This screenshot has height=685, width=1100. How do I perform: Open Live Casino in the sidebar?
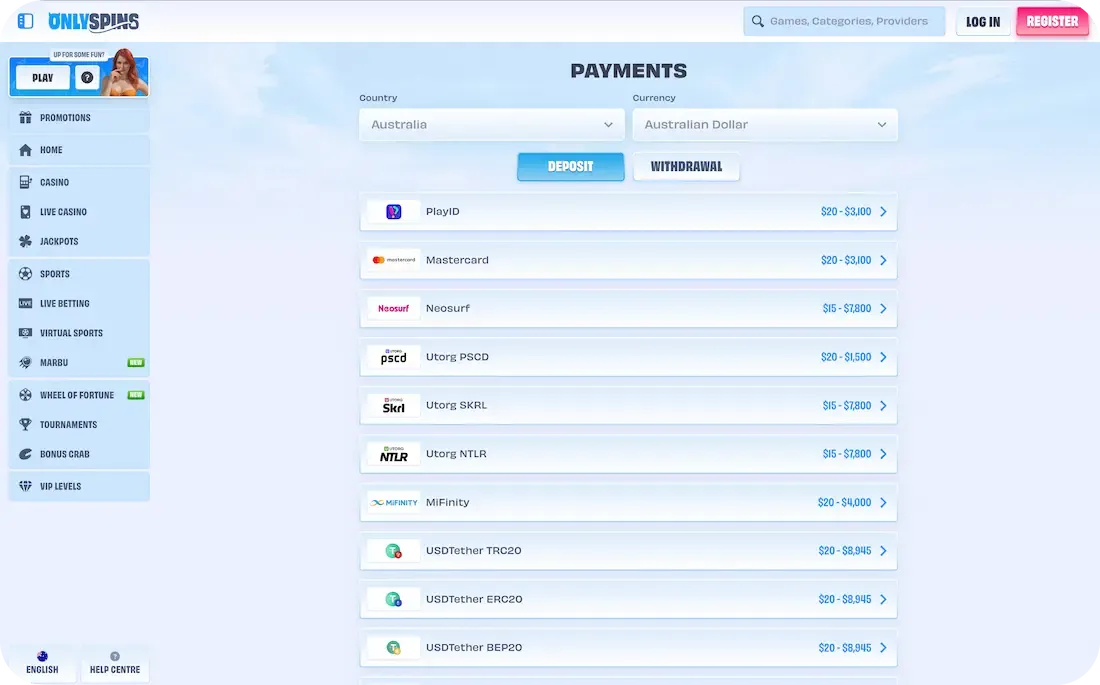click(79, 211)
